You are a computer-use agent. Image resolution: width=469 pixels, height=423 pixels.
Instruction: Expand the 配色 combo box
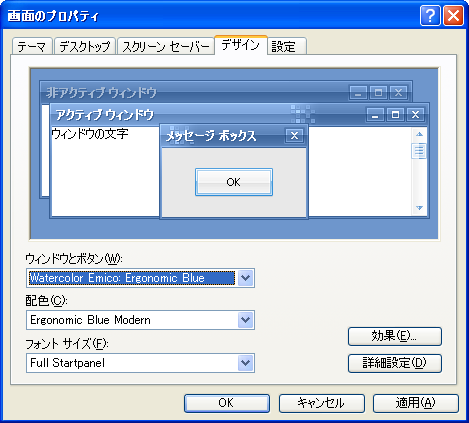point(246,320)
